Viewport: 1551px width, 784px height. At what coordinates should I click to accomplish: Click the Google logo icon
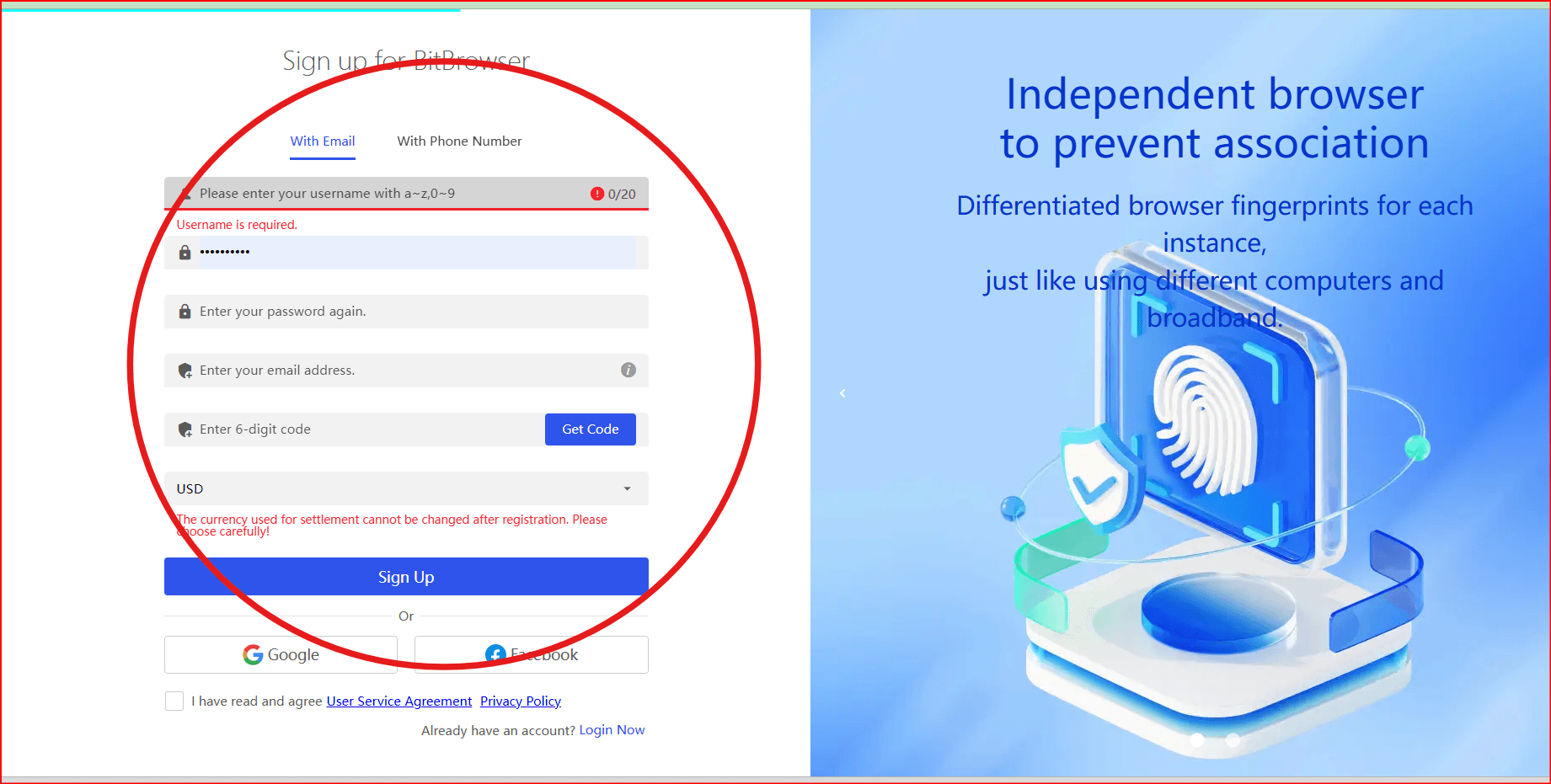click(253, 654)
